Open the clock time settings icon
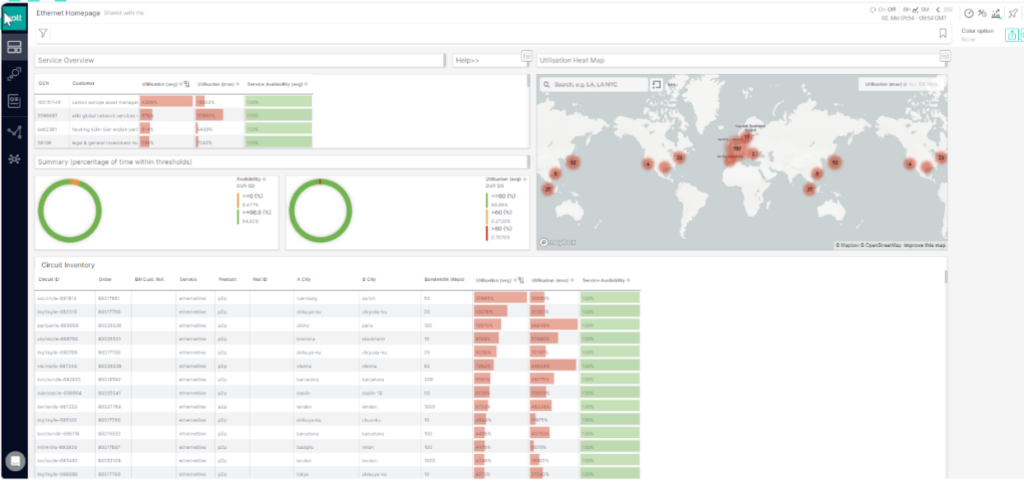The image size is (1024, 481). pos(968,13)
